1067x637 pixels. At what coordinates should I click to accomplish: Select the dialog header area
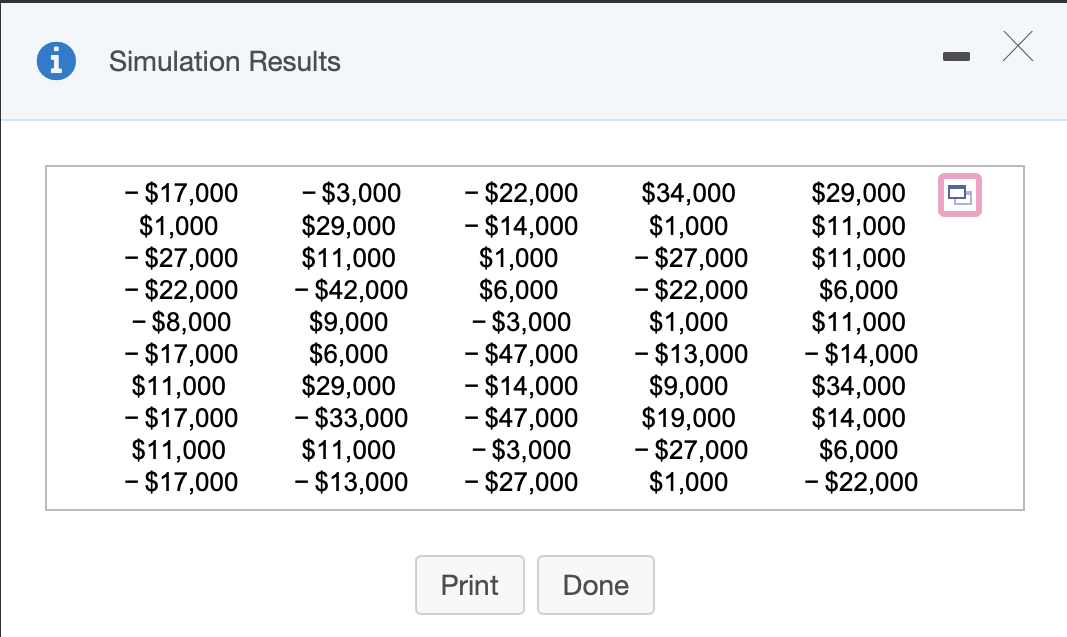coord(500,60)
